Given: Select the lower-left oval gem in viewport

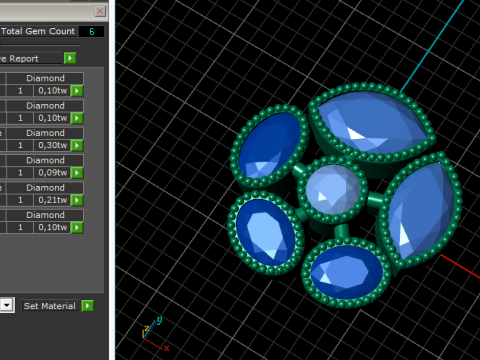Looking at the screenshot, I should [x=266, y=232].
